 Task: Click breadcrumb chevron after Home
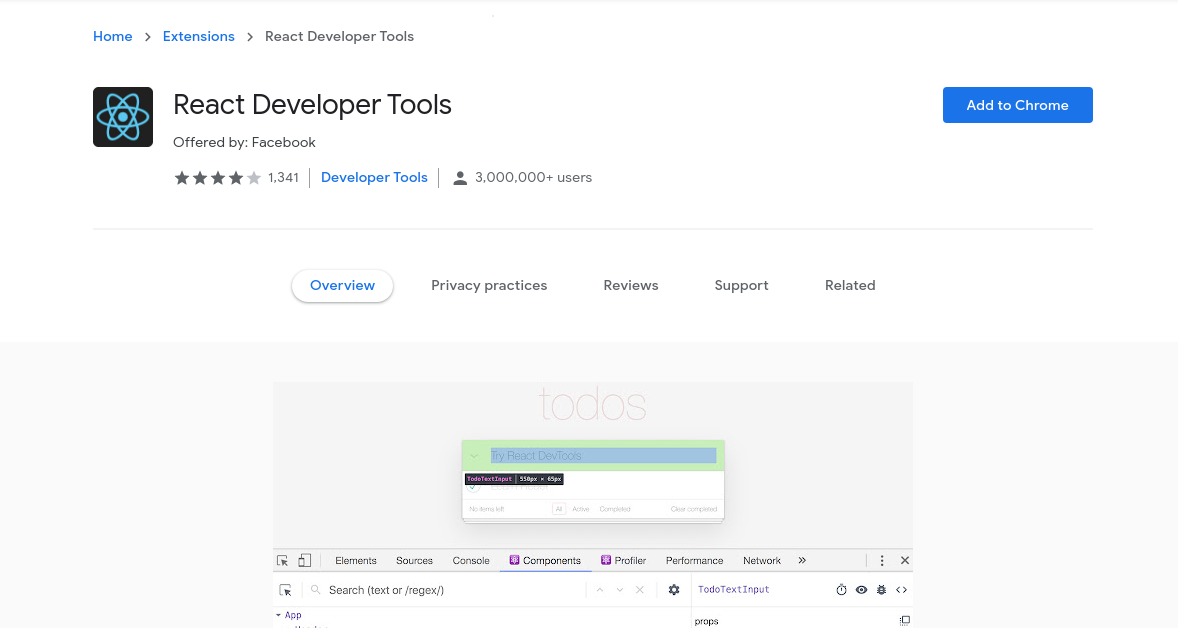(x=147, y=37)
